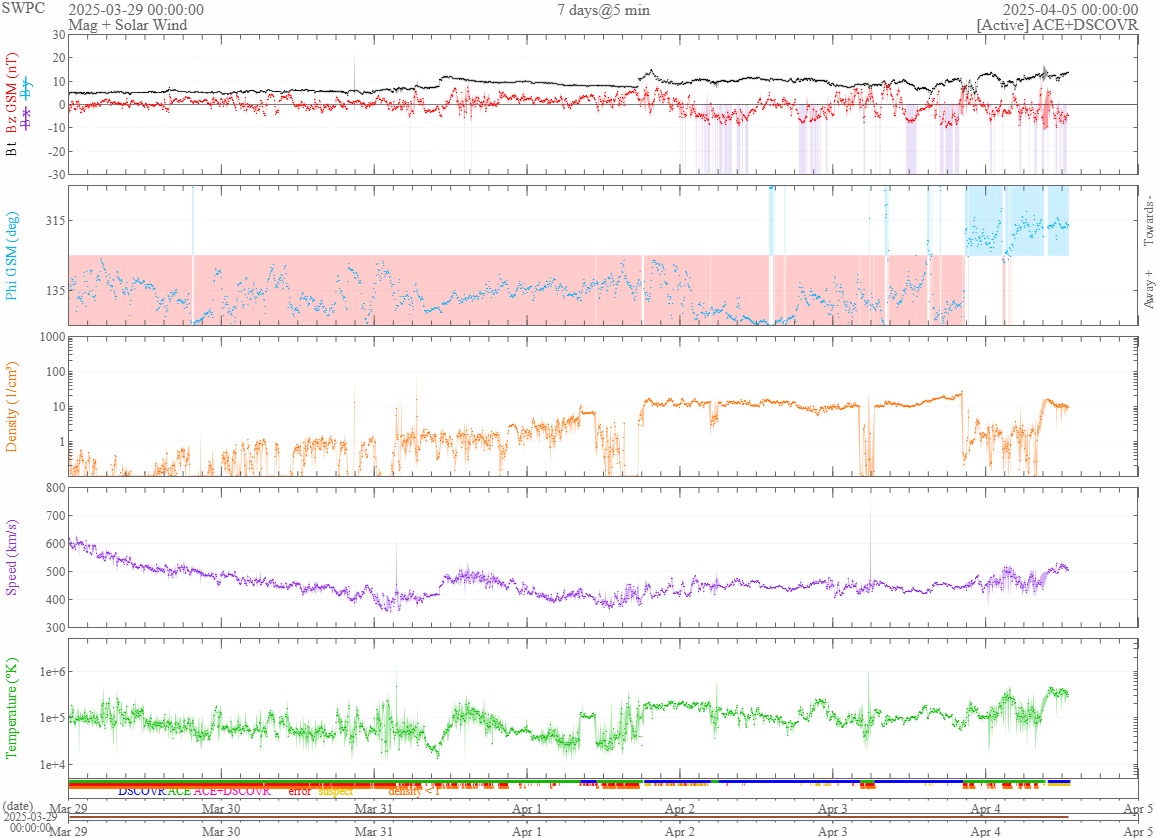The width and height of the screenshot is (1158, 838).
Task: Open the 7 days@5 min span label
Action: tap(603, 10)
